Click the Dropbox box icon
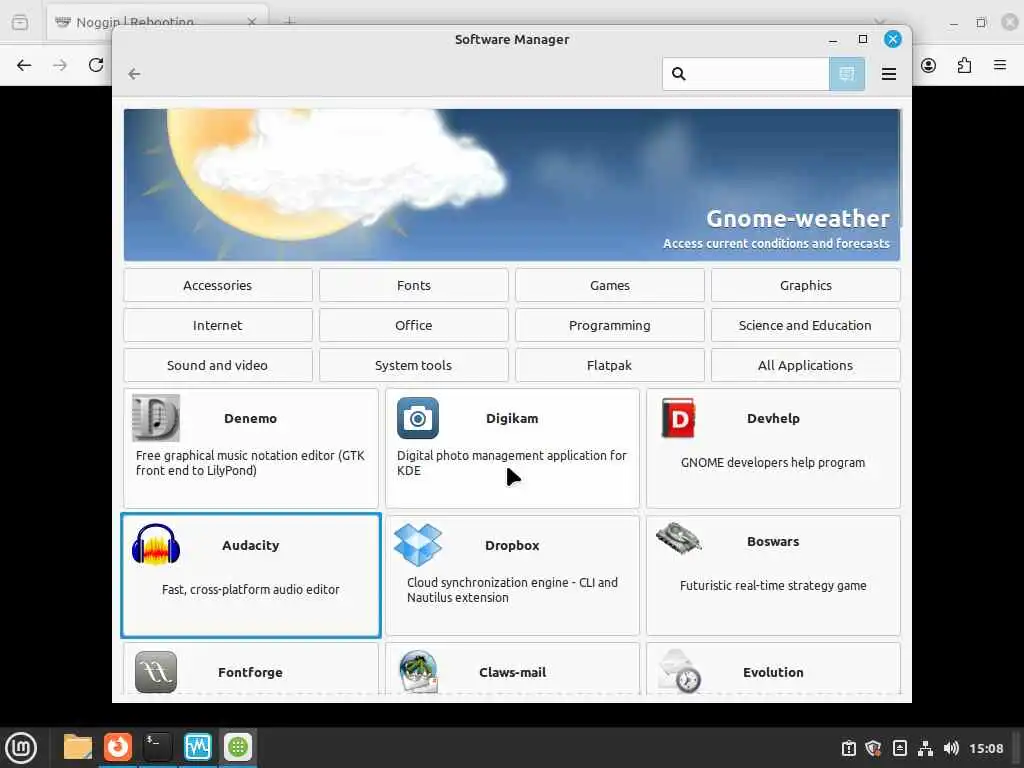Screen dimensions: 1024x768 coord(417,545)
